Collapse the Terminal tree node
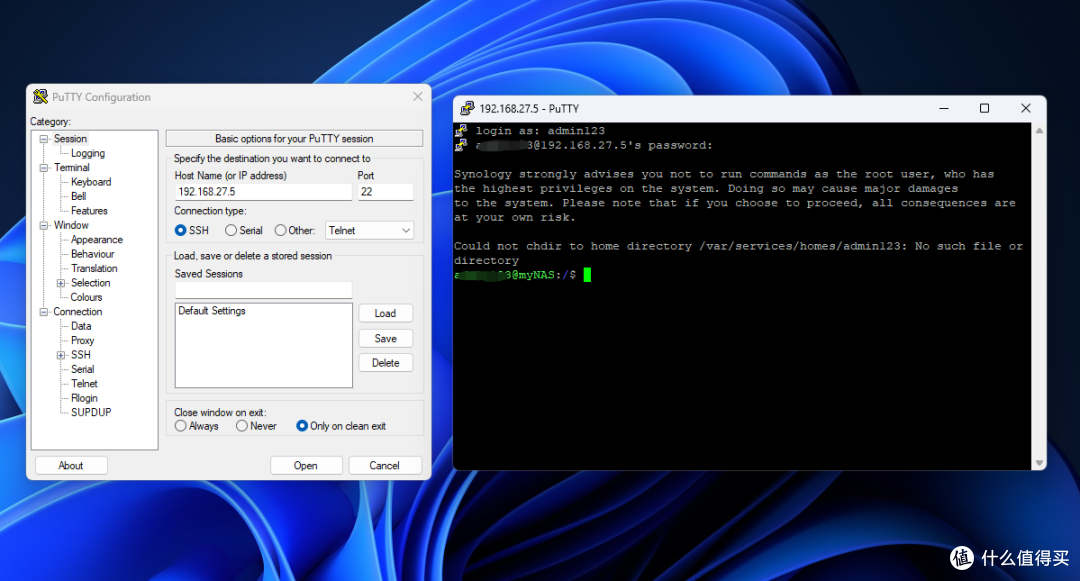 click(x=44, y=168)
